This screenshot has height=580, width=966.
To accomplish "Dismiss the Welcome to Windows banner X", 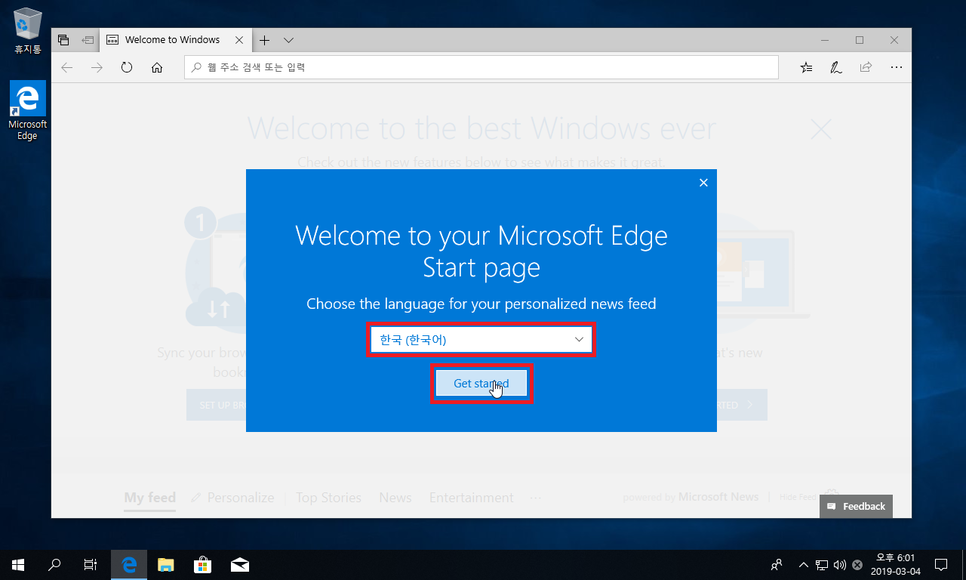I will pos(821,129).
